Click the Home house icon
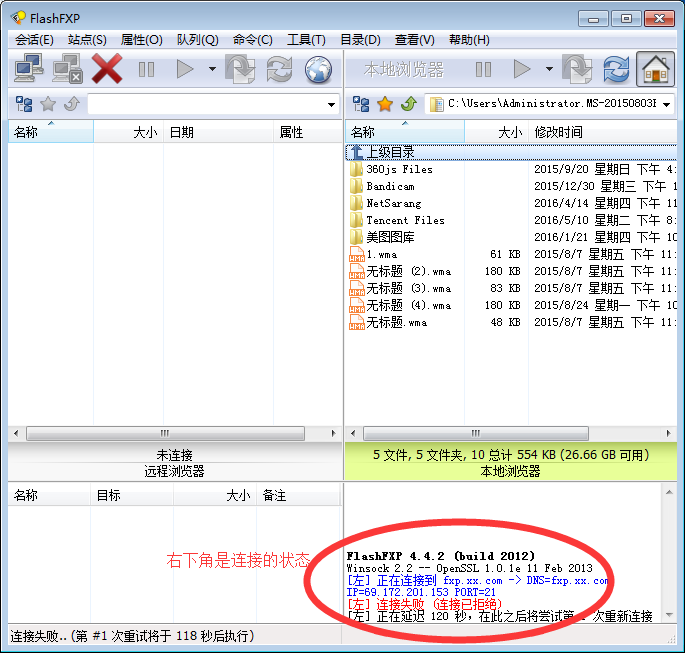The image size is (685, 653). [655, 69]
